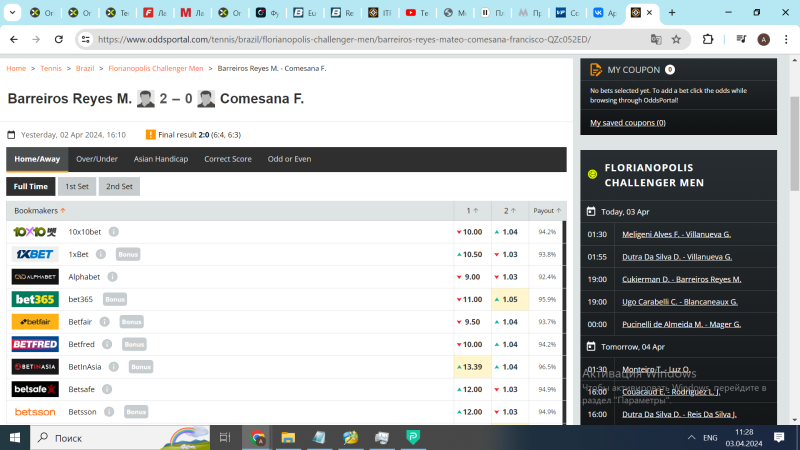
Task: Click the browser address bar URL
Action: pyautogui.click(x=340, y=39)
